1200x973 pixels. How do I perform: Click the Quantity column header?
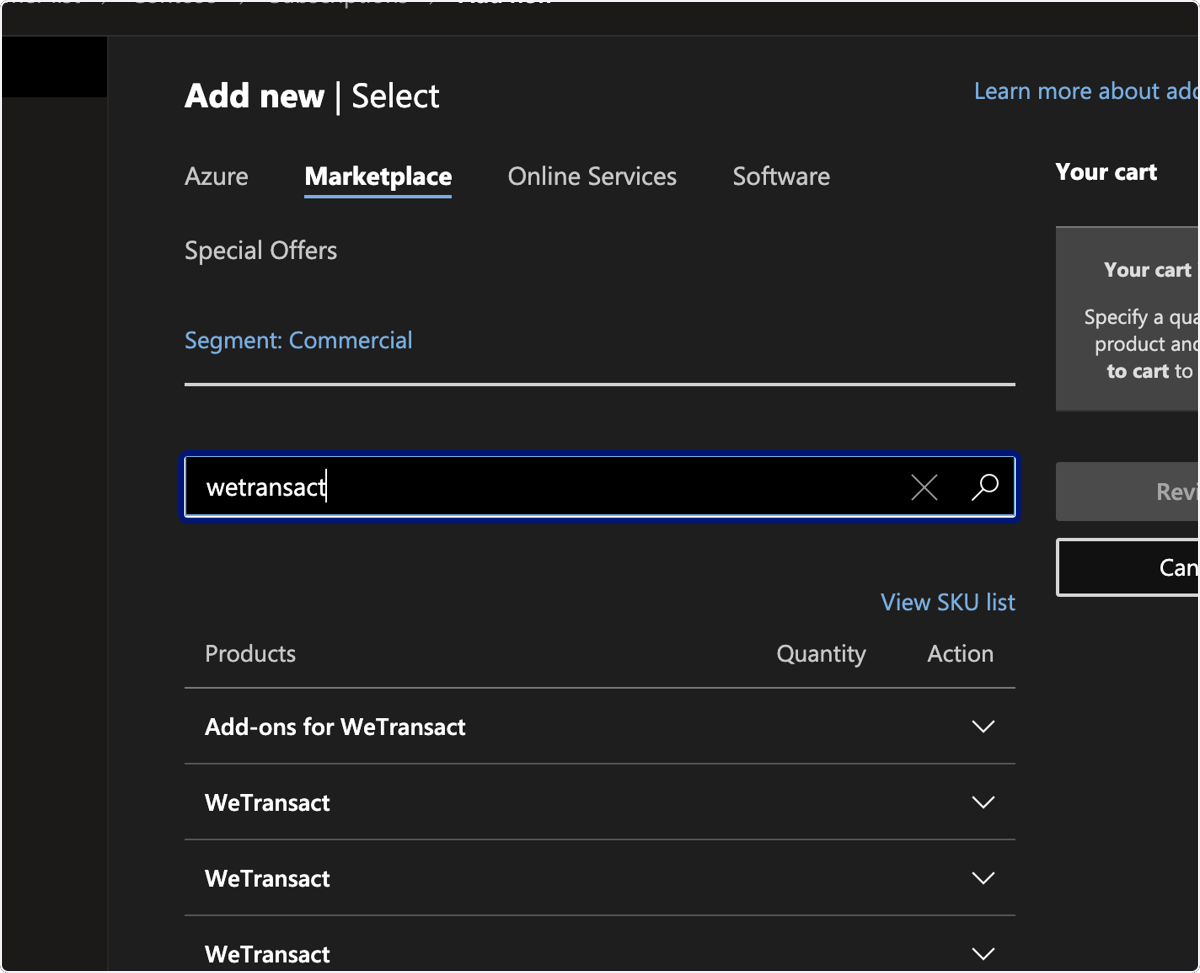[x=821, y=654]
